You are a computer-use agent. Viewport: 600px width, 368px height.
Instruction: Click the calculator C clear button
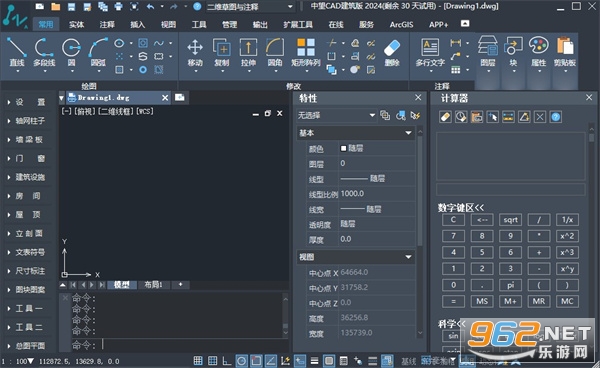(x=453, y=220)
